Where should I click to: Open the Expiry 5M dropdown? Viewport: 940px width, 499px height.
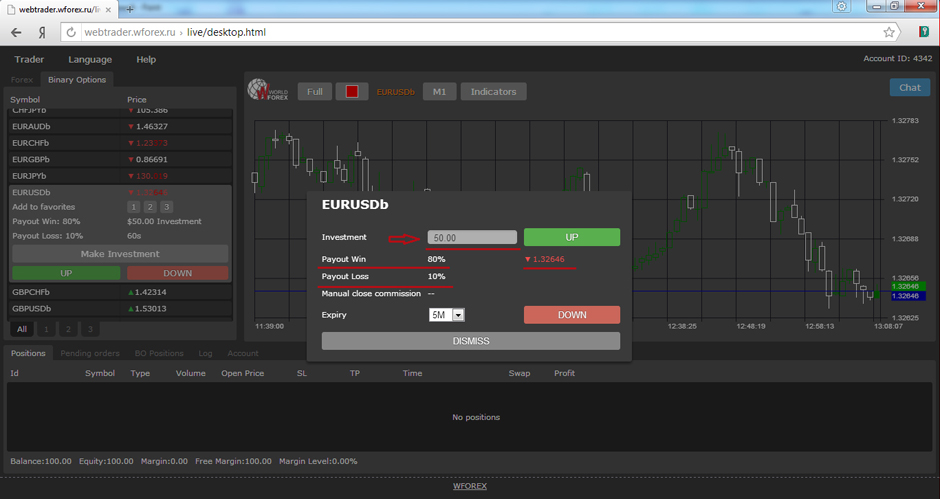447,315
